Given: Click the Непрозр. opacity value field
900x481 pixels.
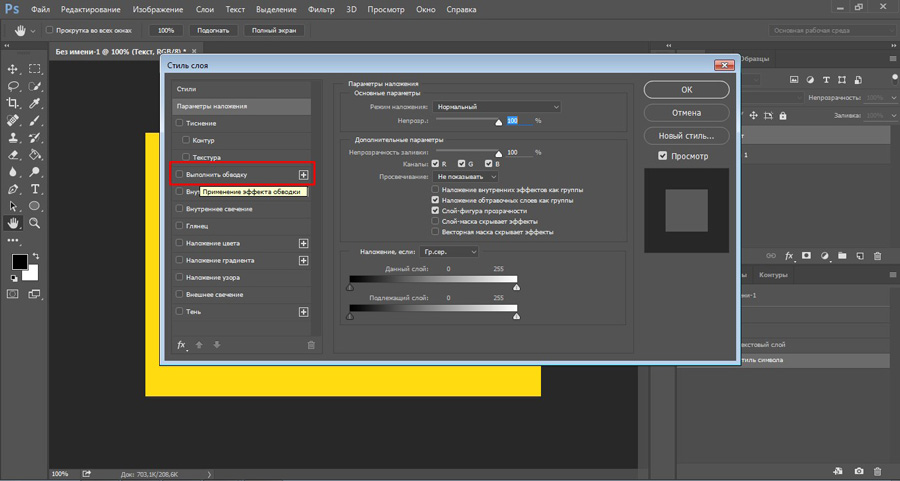Looking at the screenshot, I should click(x=517, y=120).
